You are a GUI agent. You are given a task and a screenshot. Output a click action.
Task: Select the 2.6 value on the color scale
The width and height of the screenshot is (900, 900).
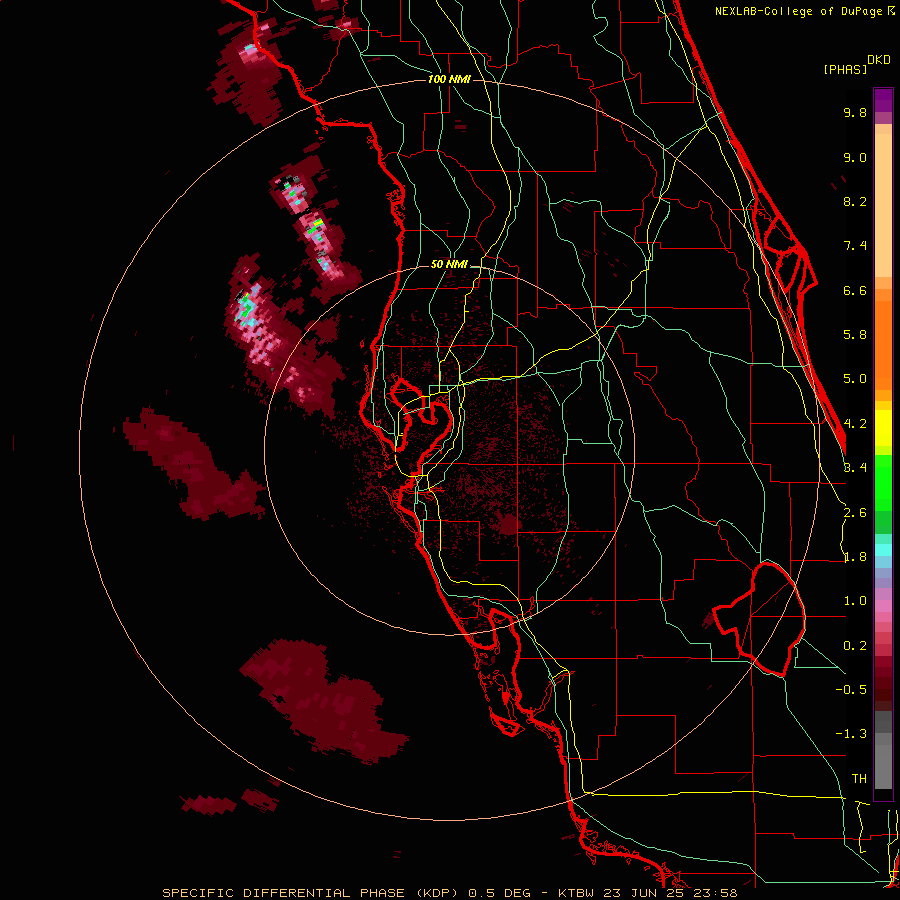[855, 513]
